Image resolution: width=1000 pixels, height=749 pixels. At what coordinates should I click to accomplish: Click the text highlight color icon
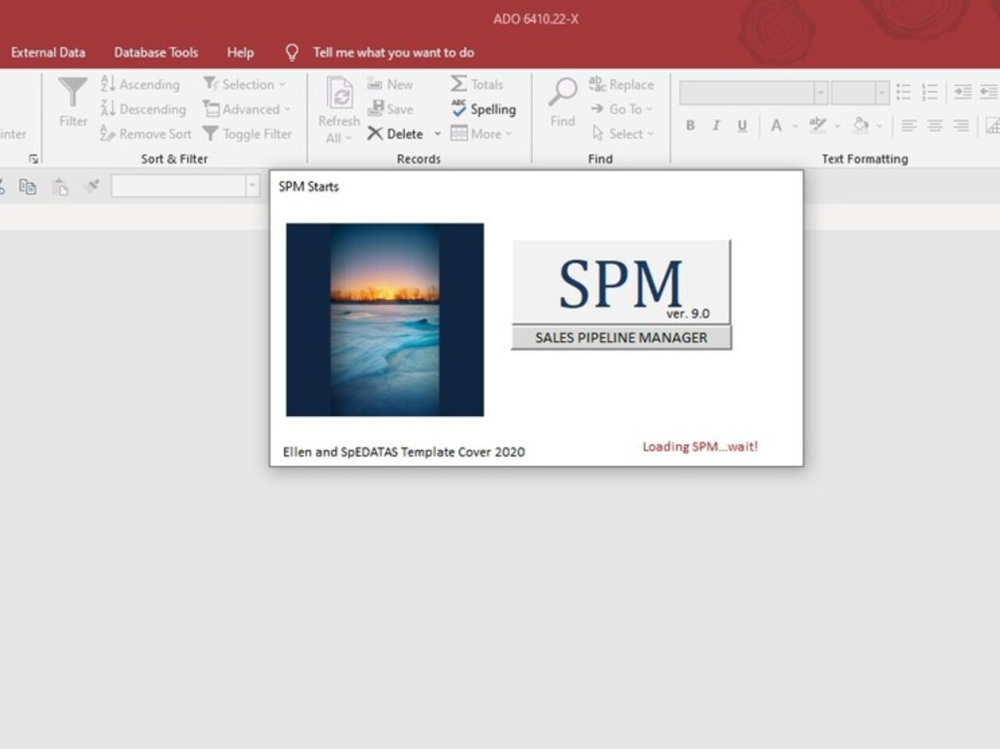(x=818, y=125)
